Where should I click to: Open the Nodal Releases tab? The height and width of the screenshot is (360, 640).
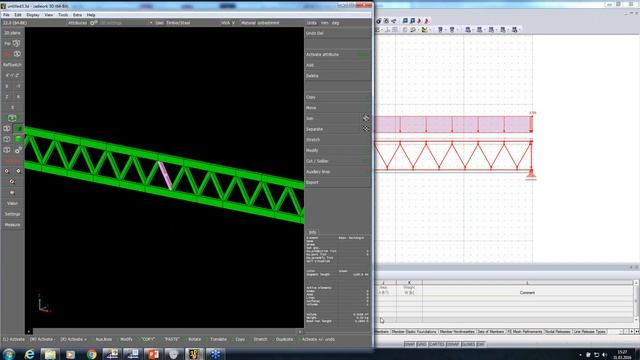[558, 332]
